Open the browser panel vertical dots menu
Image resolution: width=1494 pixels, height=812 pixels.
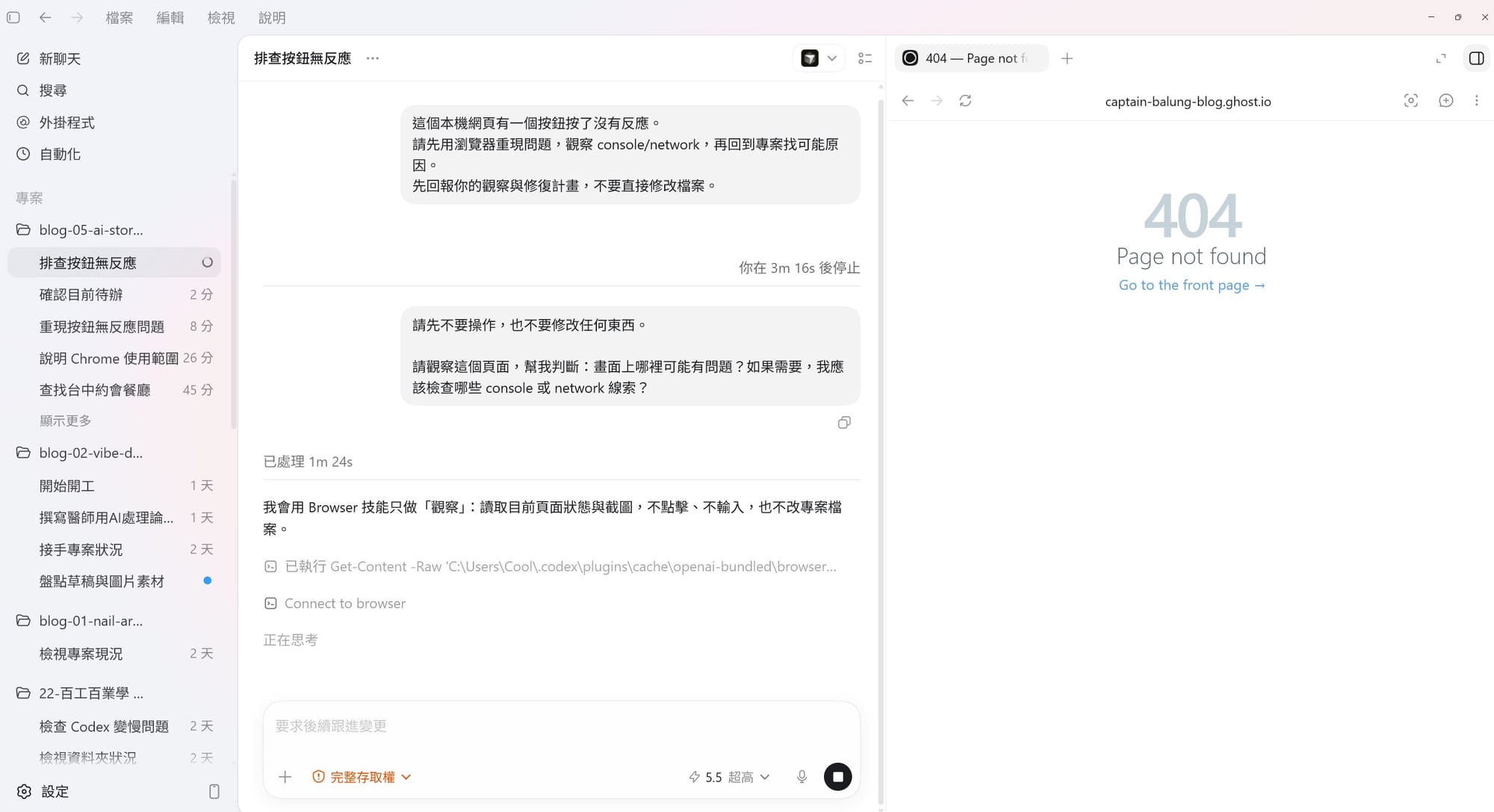[1476, 101]
